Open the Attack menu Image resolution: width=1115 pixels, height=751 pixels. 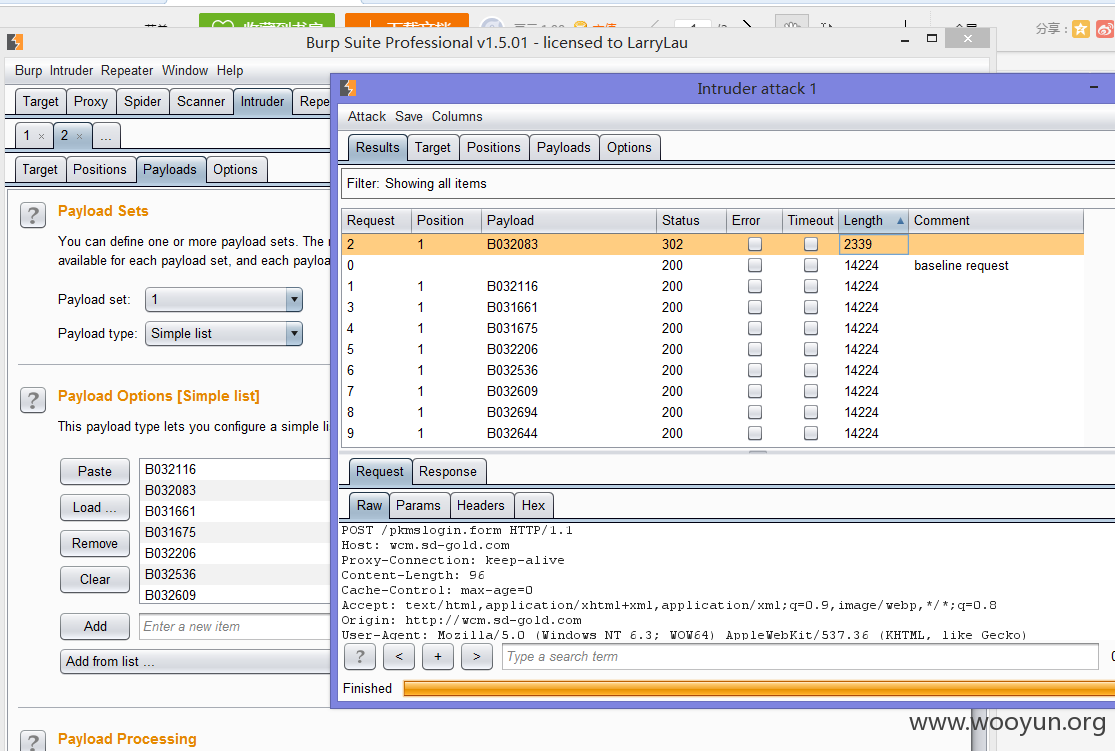(366, 117)
